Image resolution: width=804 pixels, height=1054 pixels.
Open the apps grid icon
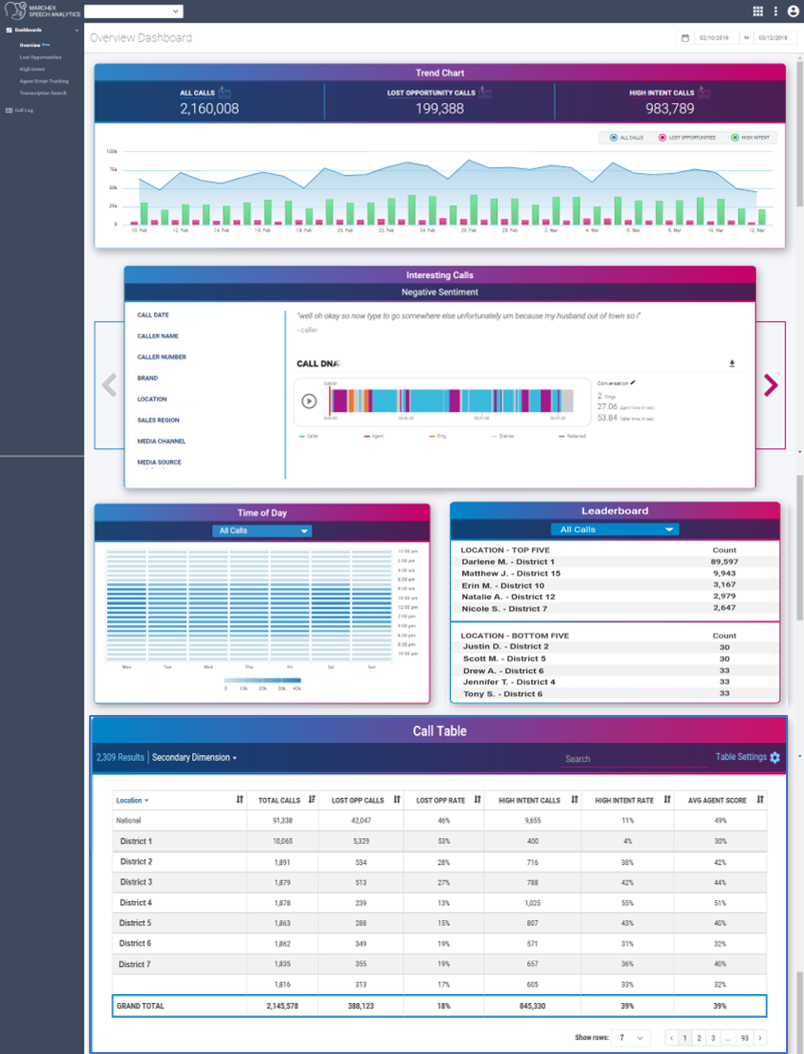click(x=758, y=11)
